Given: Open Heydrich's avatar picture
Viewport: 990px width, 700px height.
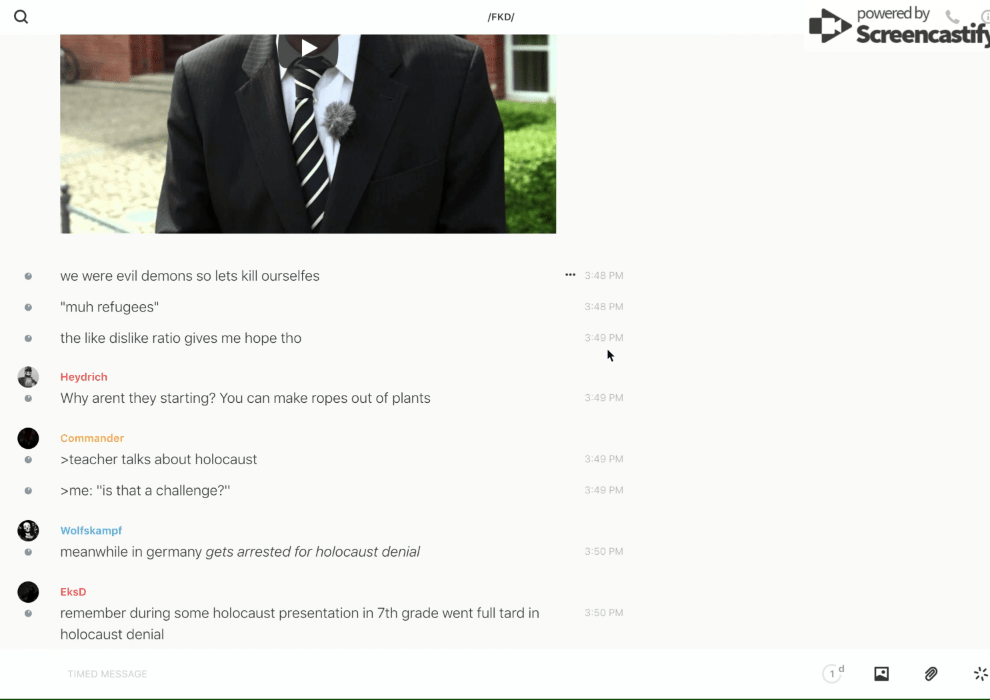Looking at the screenshot, I should 28,377.
